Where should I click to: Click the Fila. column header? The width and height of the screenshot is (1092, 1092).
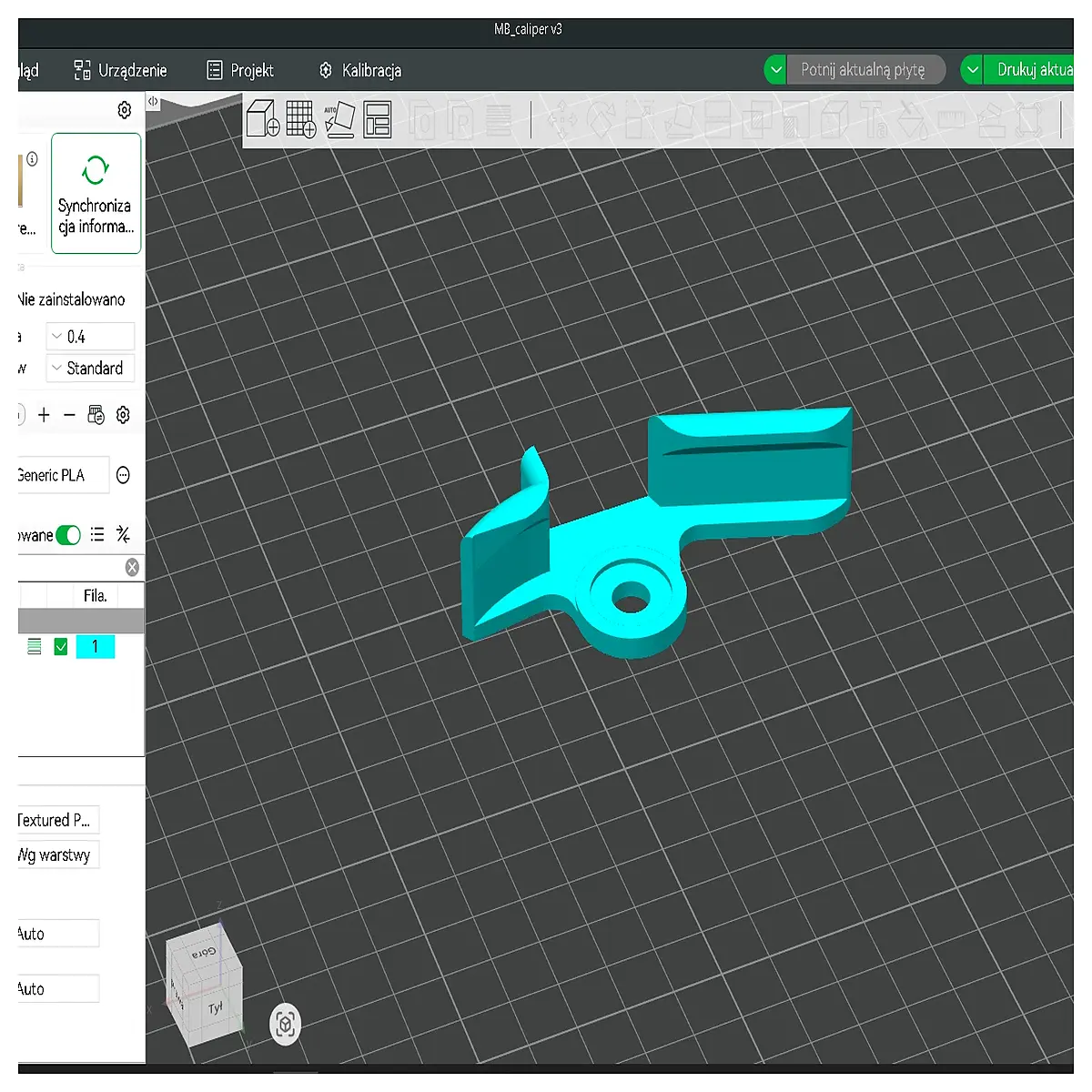coord(96,596)
